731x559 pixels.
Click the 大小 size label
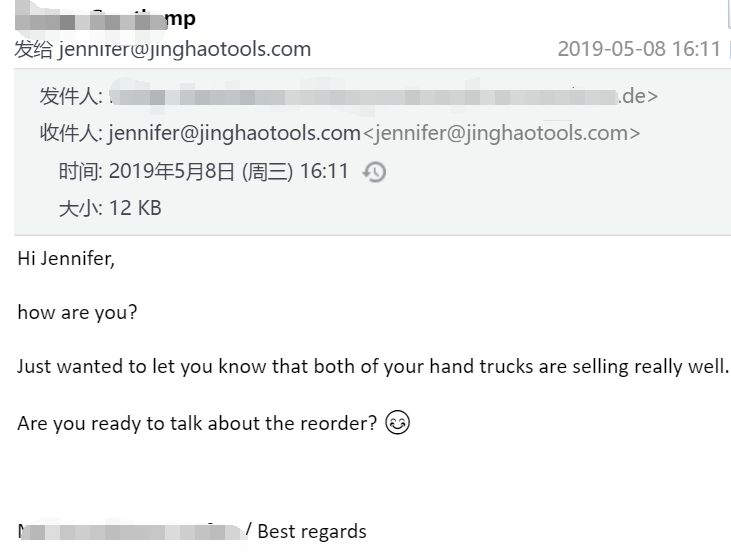tap(80, 208)
